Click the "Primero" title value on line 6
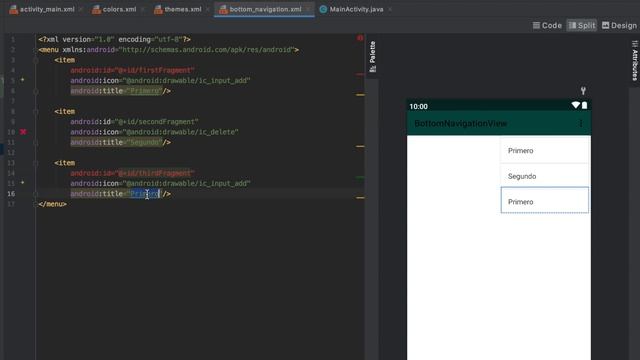The image size is (640, 360). 144,91
